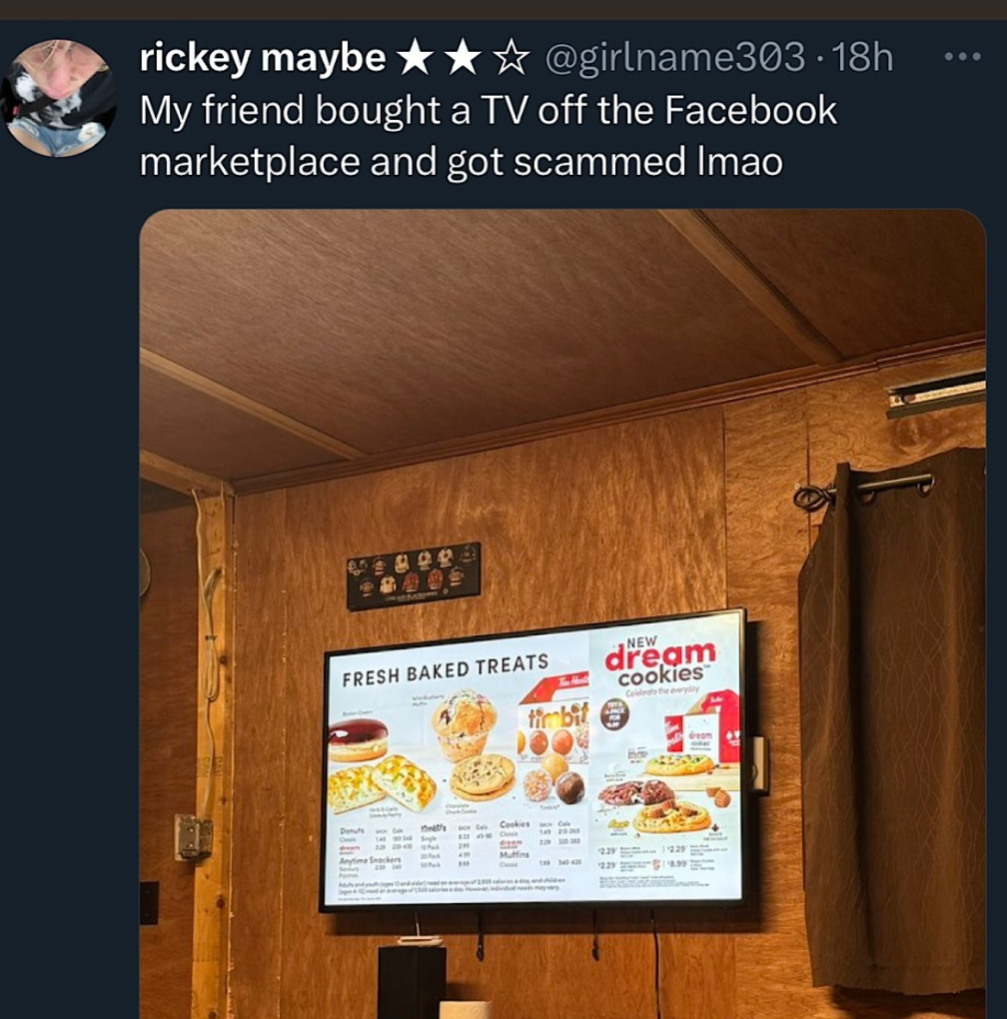Click the first filled star in display name
This screenshot has height=1019, width=1007.
tap(415, 58)
